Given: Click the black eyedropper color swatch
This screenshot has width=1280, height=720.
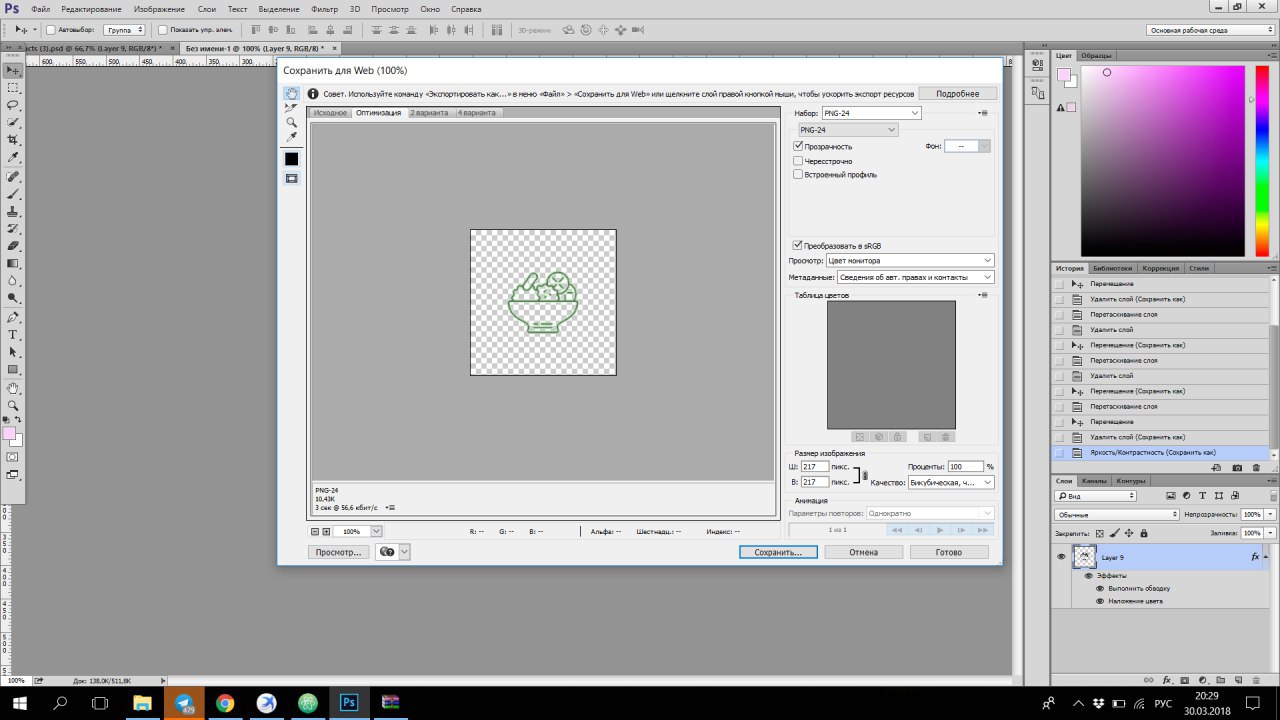Looking at the screenshot, I should 291,159.
